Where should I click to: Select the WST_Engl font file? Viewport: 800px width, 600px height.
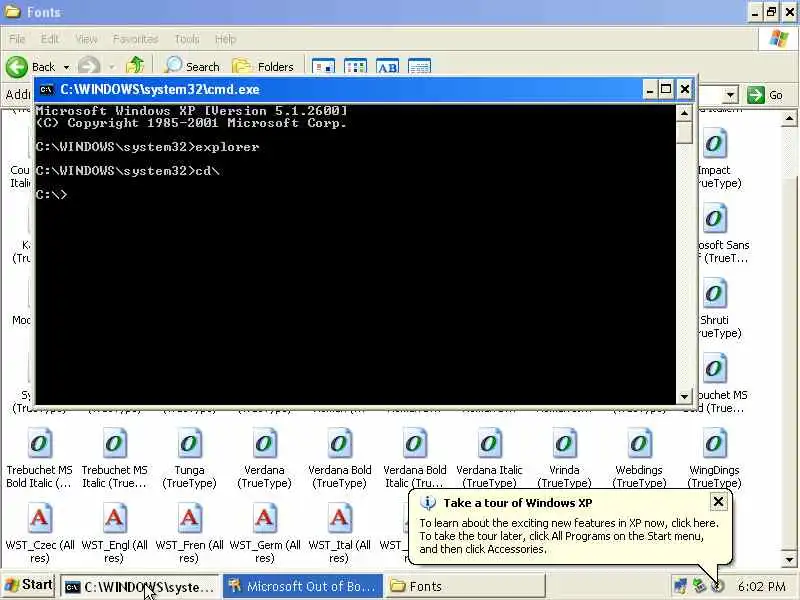(x=114, y=519)
